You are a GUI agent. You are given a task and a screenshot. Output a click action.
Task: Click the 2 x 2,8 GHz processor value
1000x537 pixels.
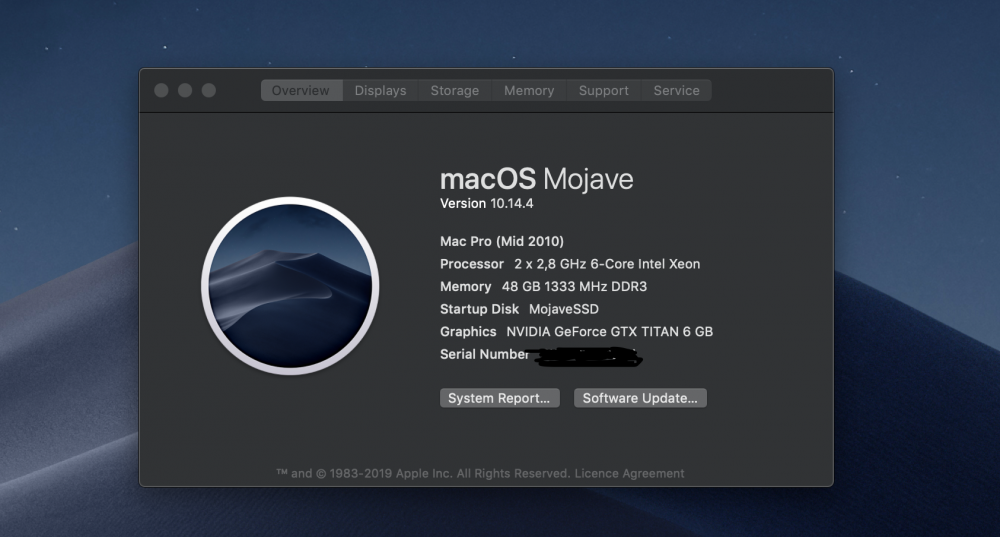pyautogui.click(x=607, y=264)
